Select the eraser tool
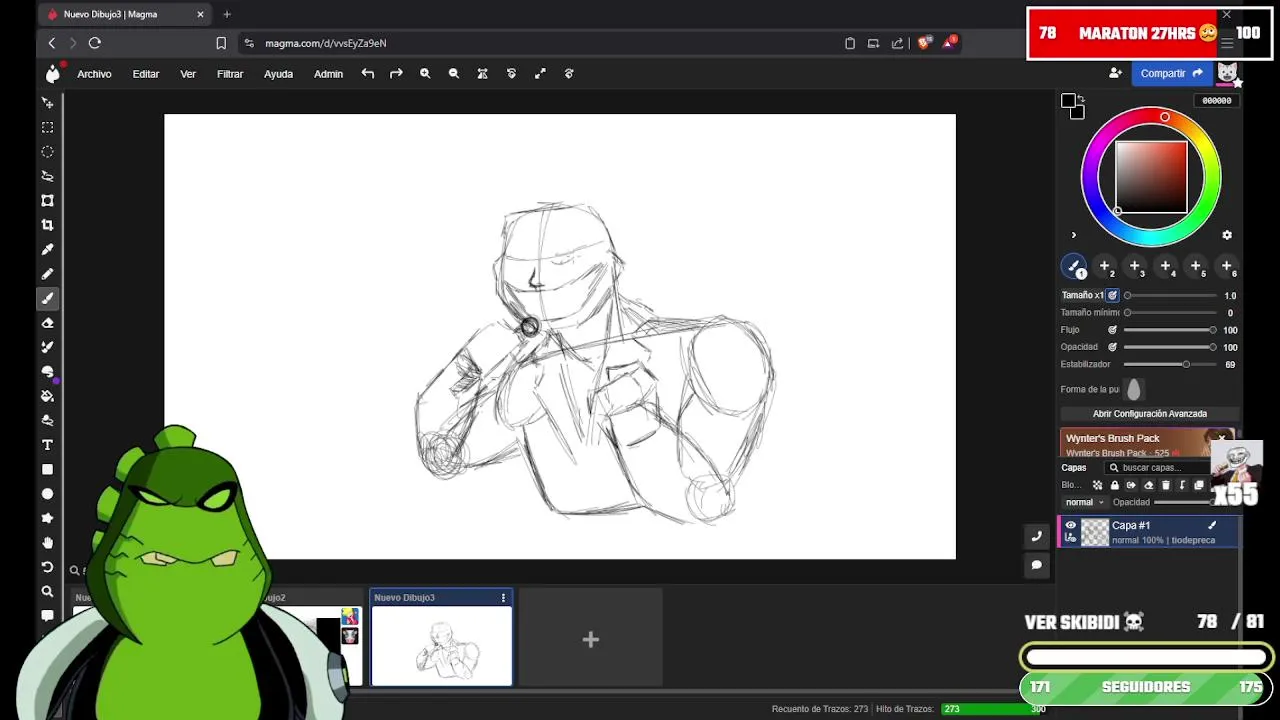 (47, 323)
